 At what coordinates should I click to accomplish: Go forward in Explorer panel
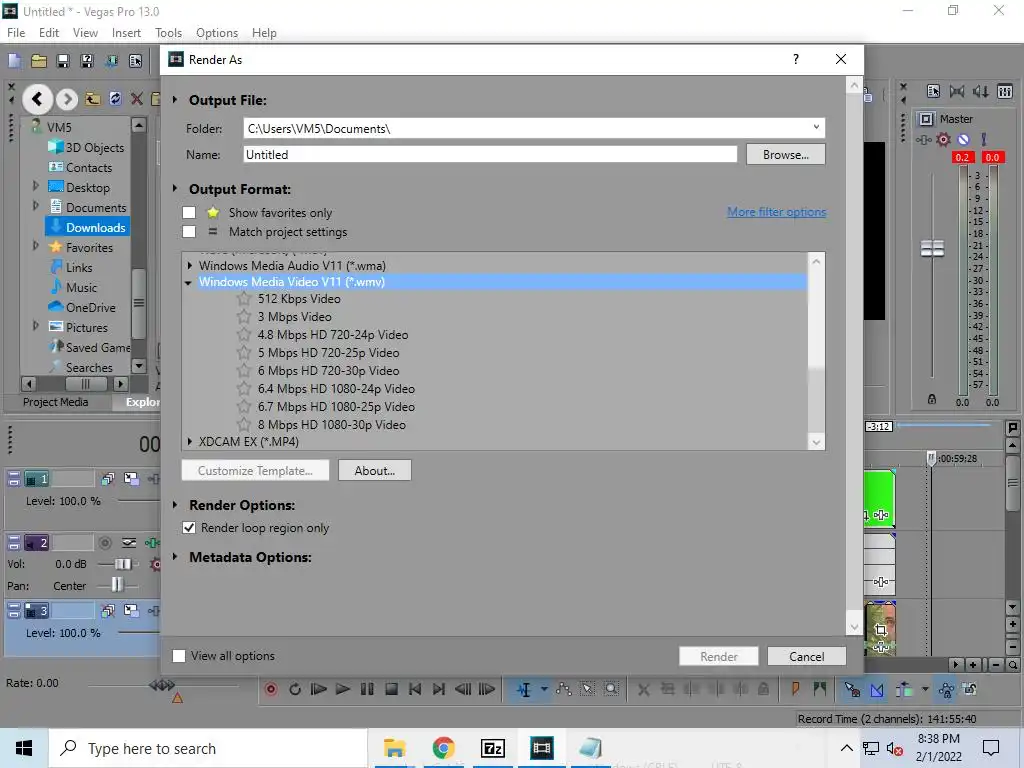[67, 99]
